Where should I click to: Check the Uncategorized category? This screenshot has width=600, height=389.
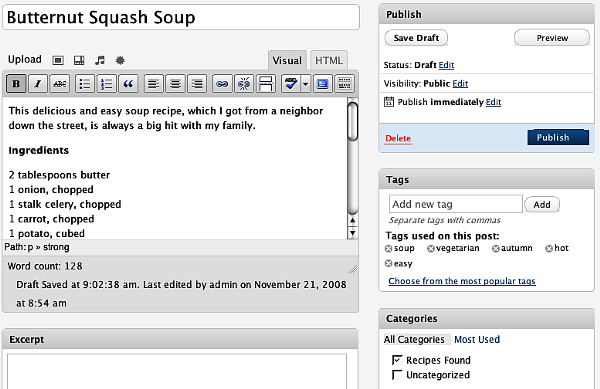coord(397,375)
